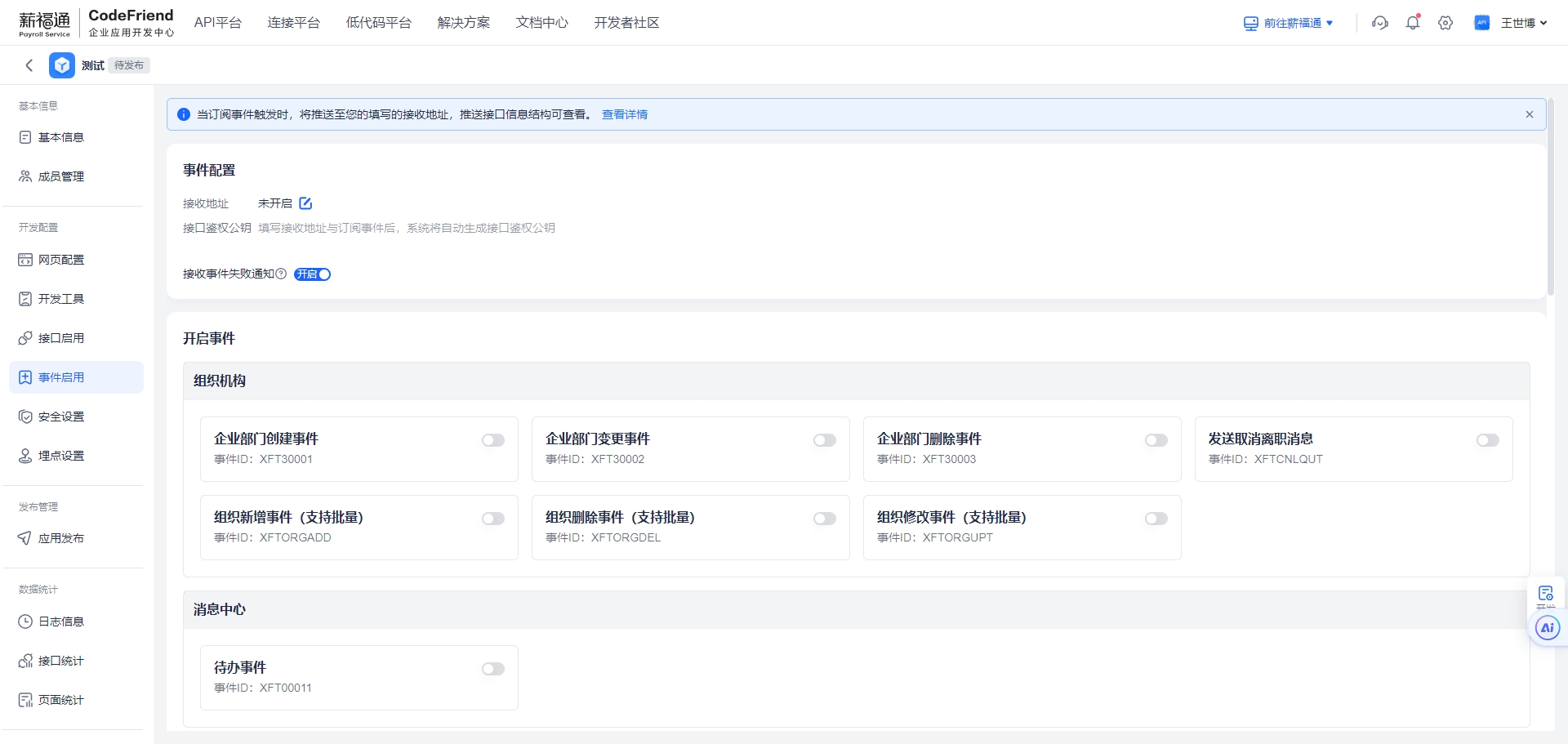
Task: Toggle 接收事件失败通知 switch off
Action: click(x=312, y=274)
